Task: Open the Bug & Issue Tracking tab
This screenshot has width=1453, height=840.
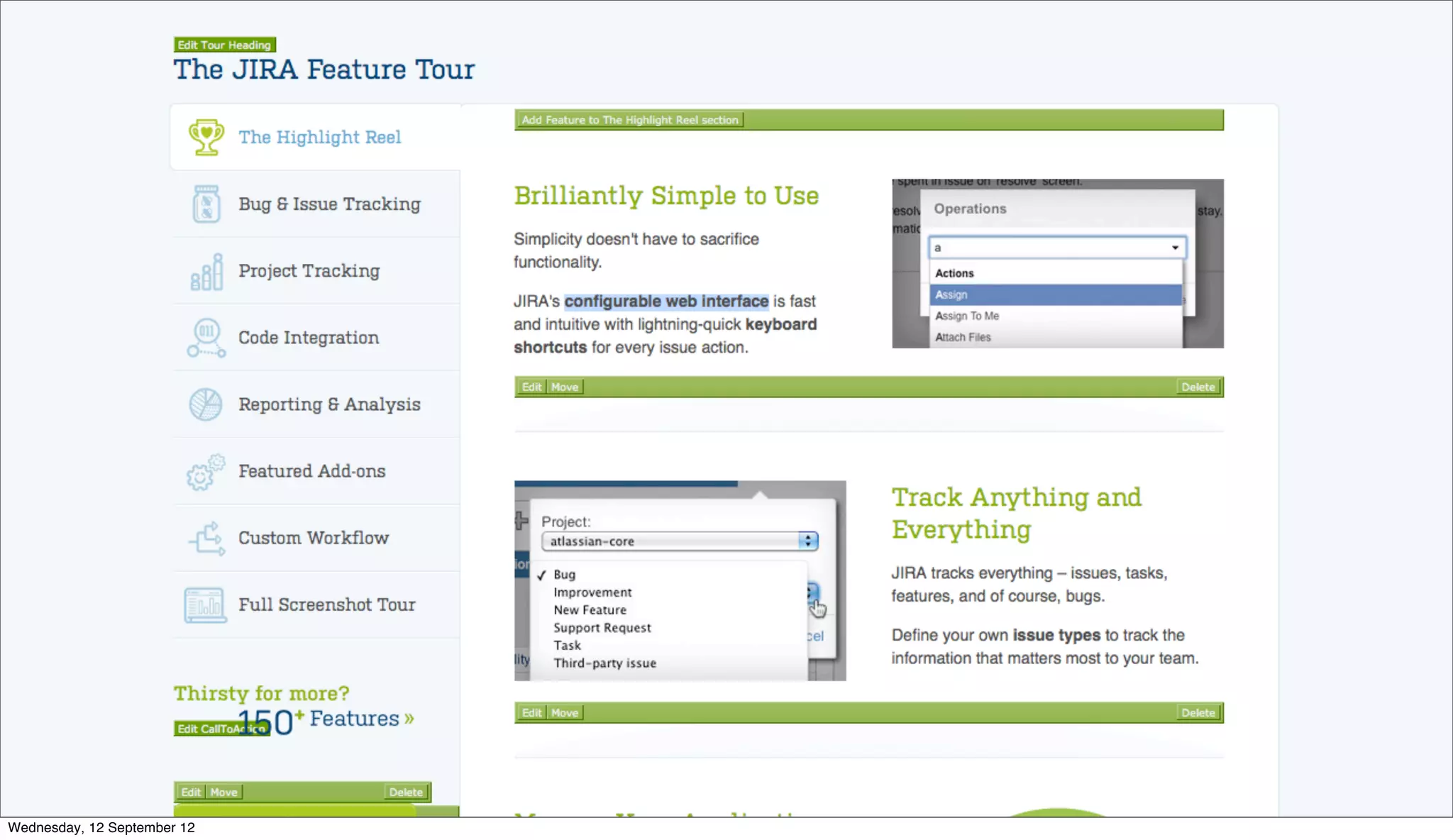Action: coord(329,204)
